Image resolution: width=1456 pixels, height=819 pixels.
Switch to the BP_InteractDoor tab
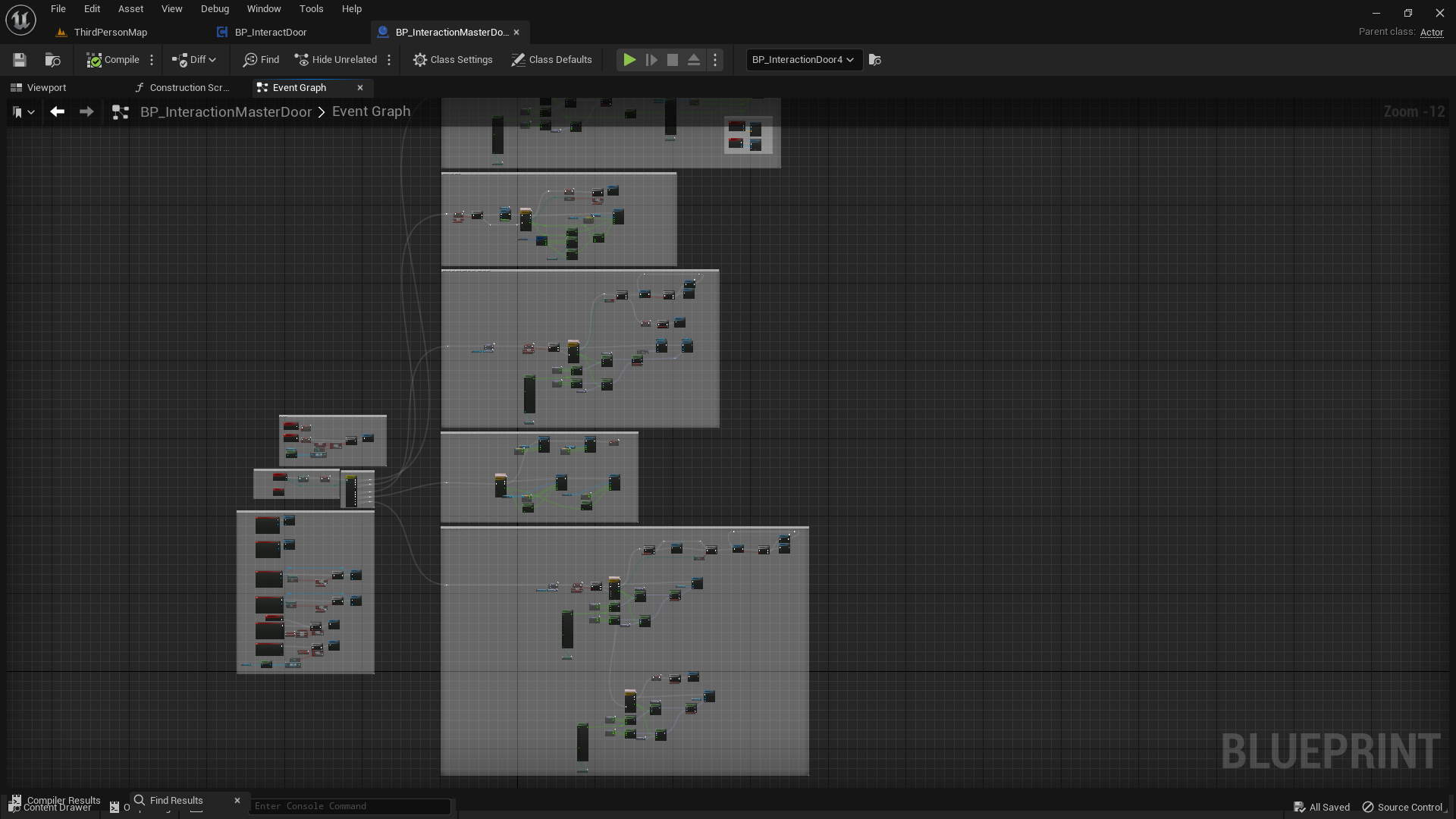[x=271, y=32]
